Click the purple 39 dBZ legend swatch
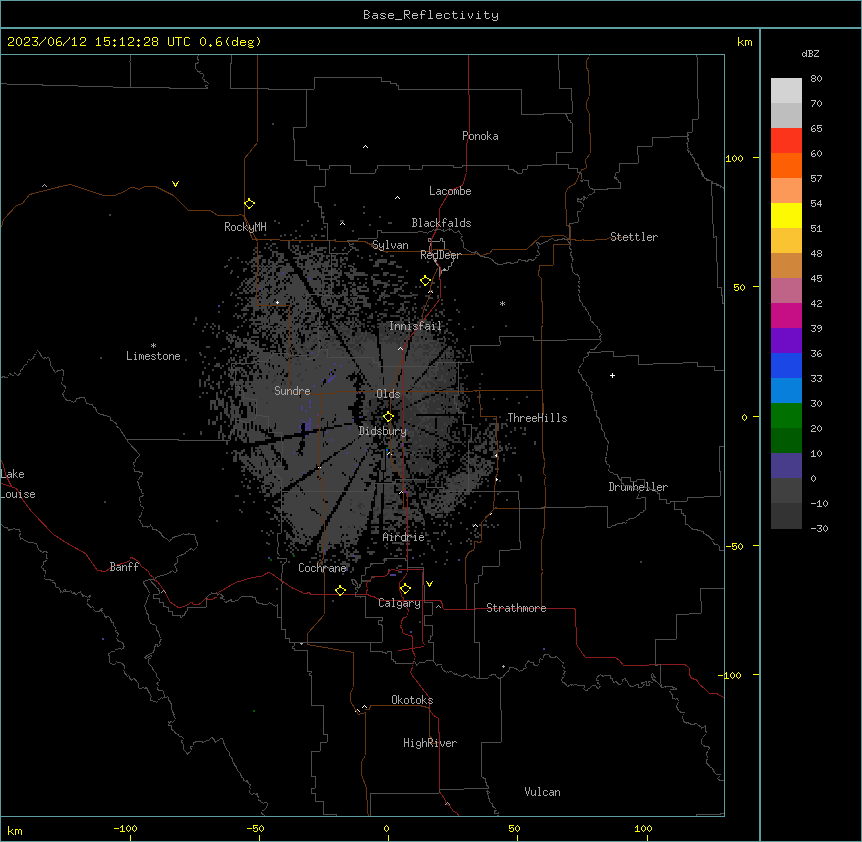This screenshot has height=842, width=862. click(x=786, y=341)
